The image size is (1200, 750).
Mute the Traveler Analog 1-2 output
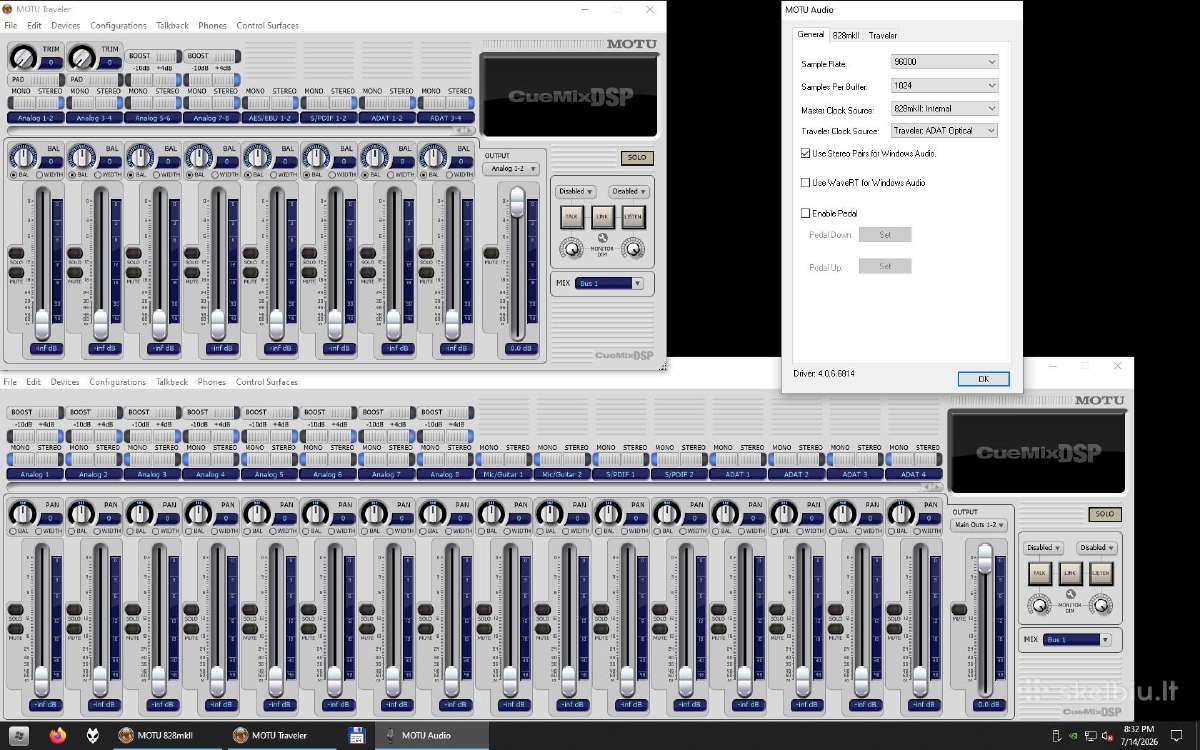point(490,253)
